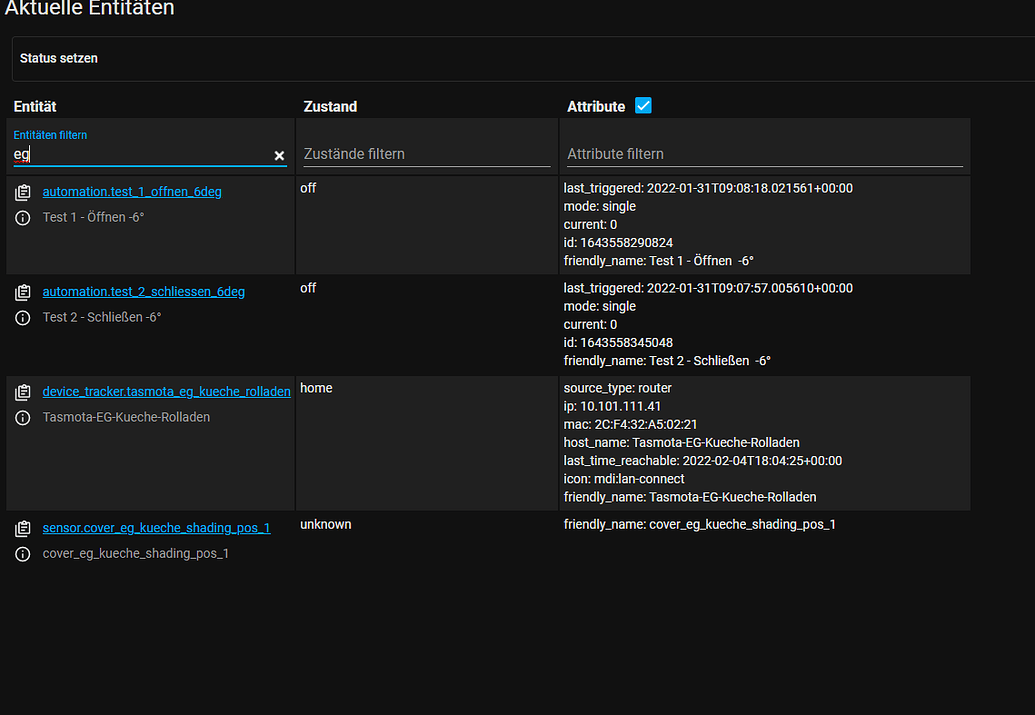Copy automation.test_1_offnen_6deg entity ID via clipboard icon

pyautogui.click(x=22, y=191)
